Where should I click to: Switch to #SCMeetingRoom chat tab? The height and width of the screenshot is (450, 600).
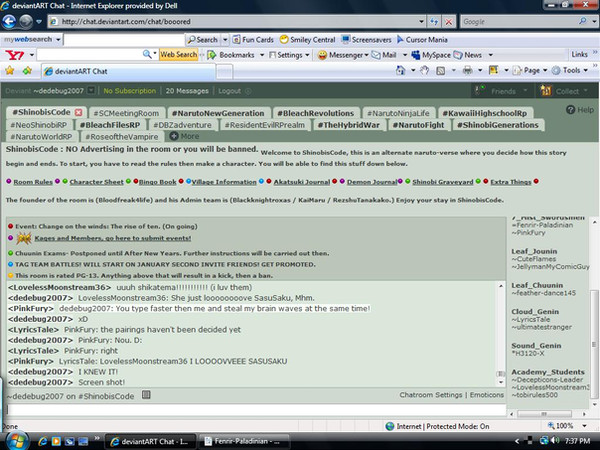pos(126,113)
